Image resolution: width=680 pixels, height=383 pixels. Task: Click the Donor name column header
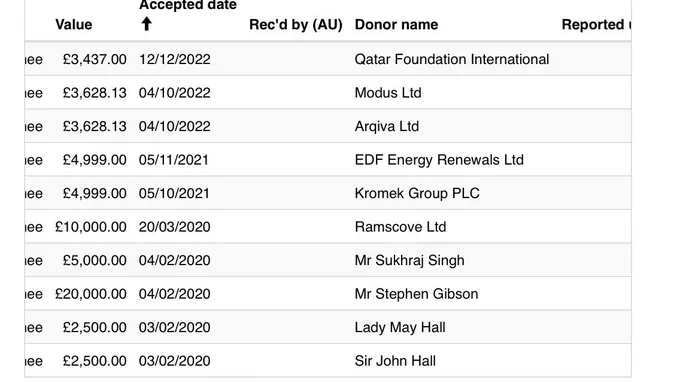(396, 25)
